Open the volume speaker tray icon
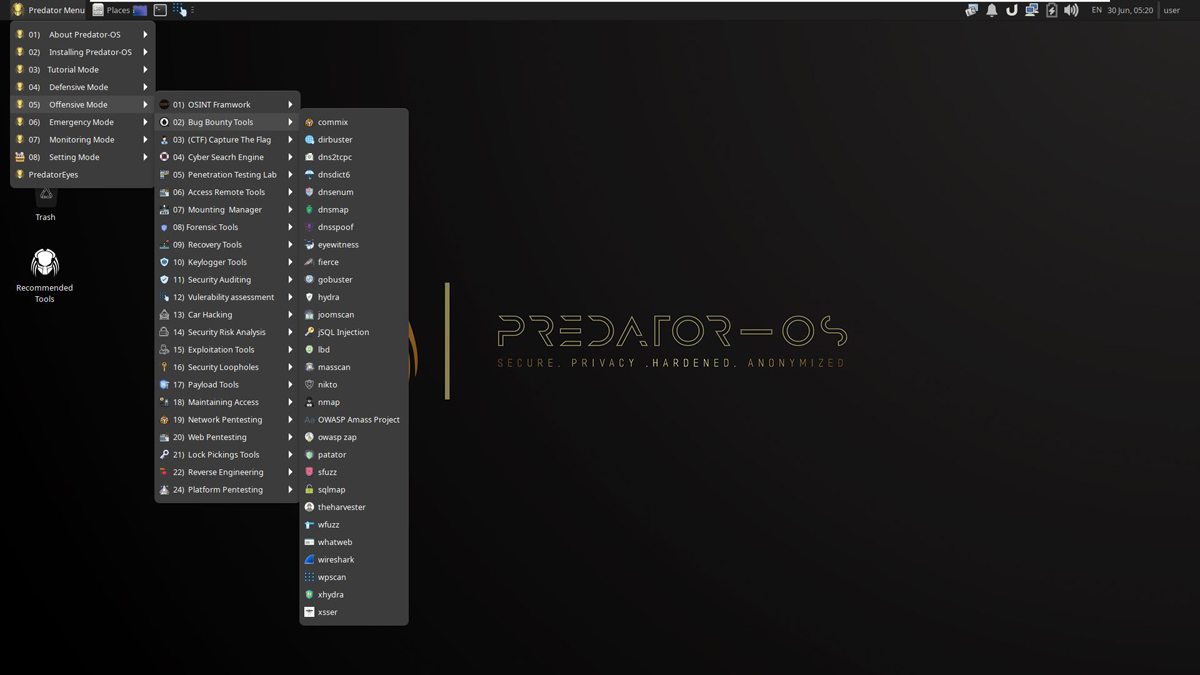The width and height of the screenshot is (1200, 675). [x=1071, y=10]
